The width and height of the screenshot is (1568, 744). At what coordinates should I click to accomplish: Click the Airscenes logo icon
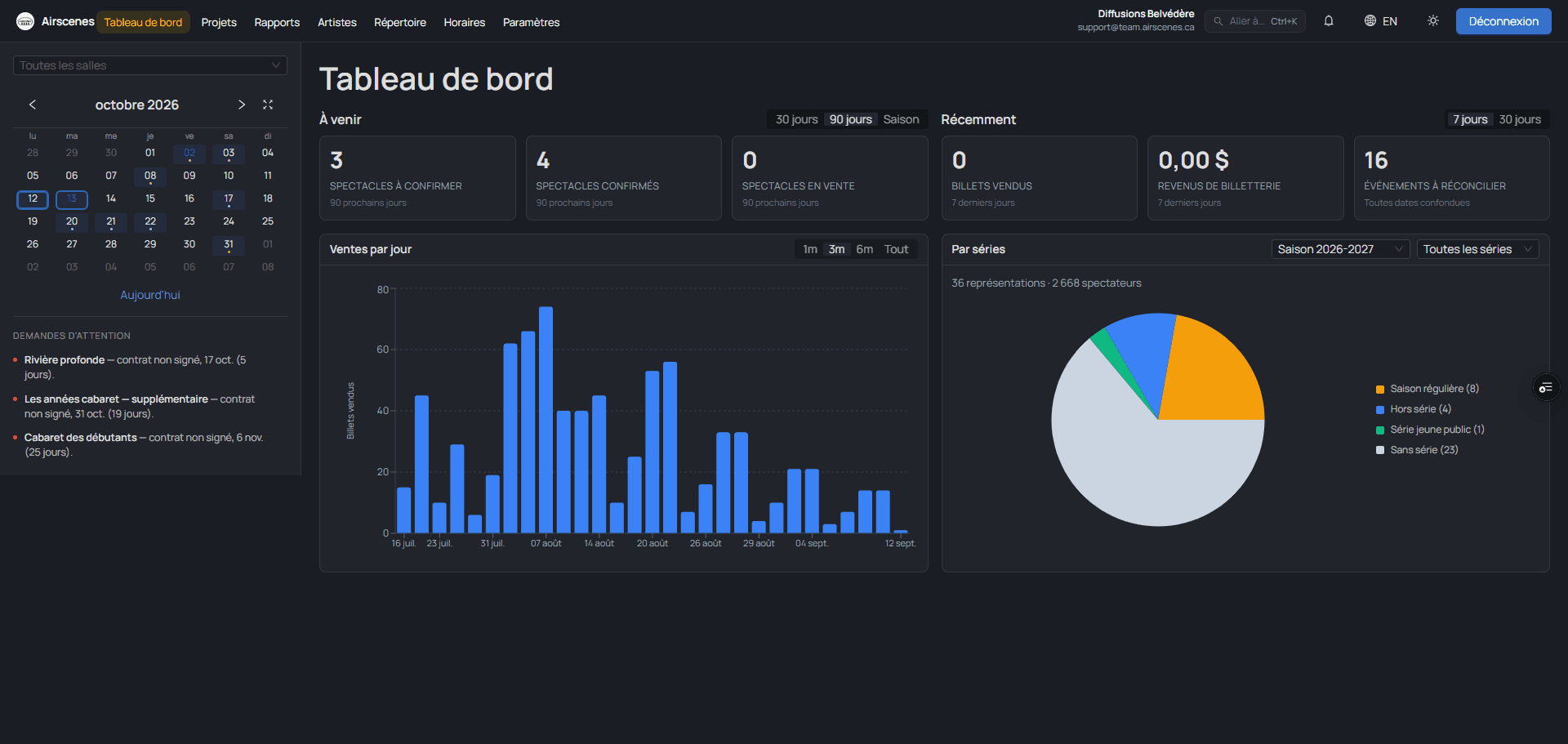coord(25,21)
